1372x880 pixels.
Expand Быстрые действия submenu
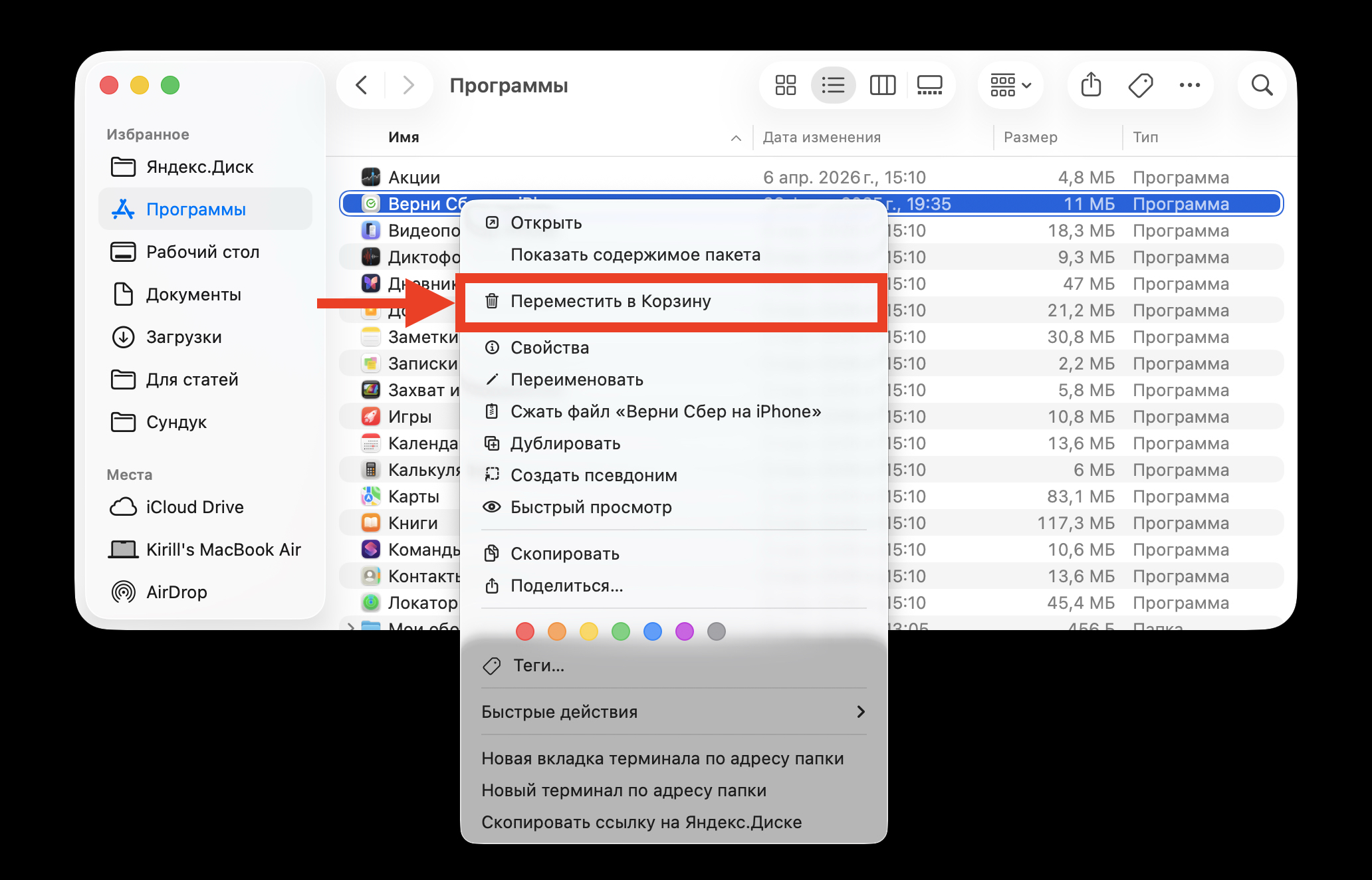pyautogui.click(x=674, y=712)
